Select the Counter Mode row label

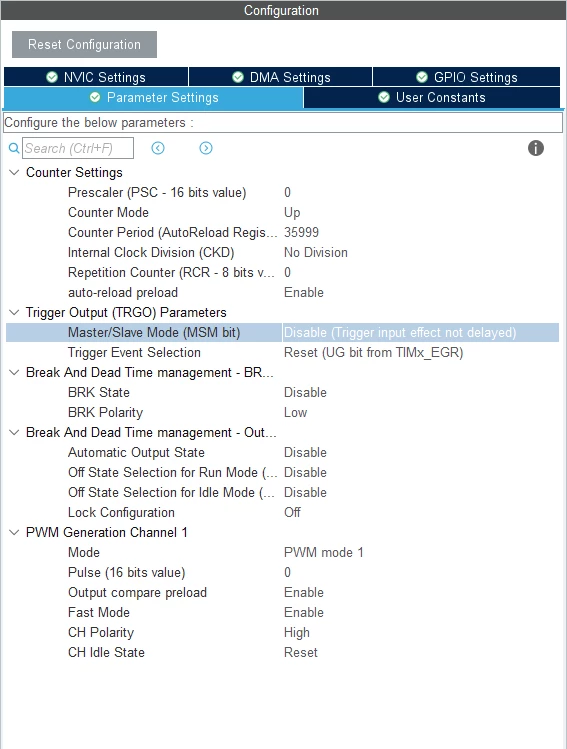(x=108, y=213)
